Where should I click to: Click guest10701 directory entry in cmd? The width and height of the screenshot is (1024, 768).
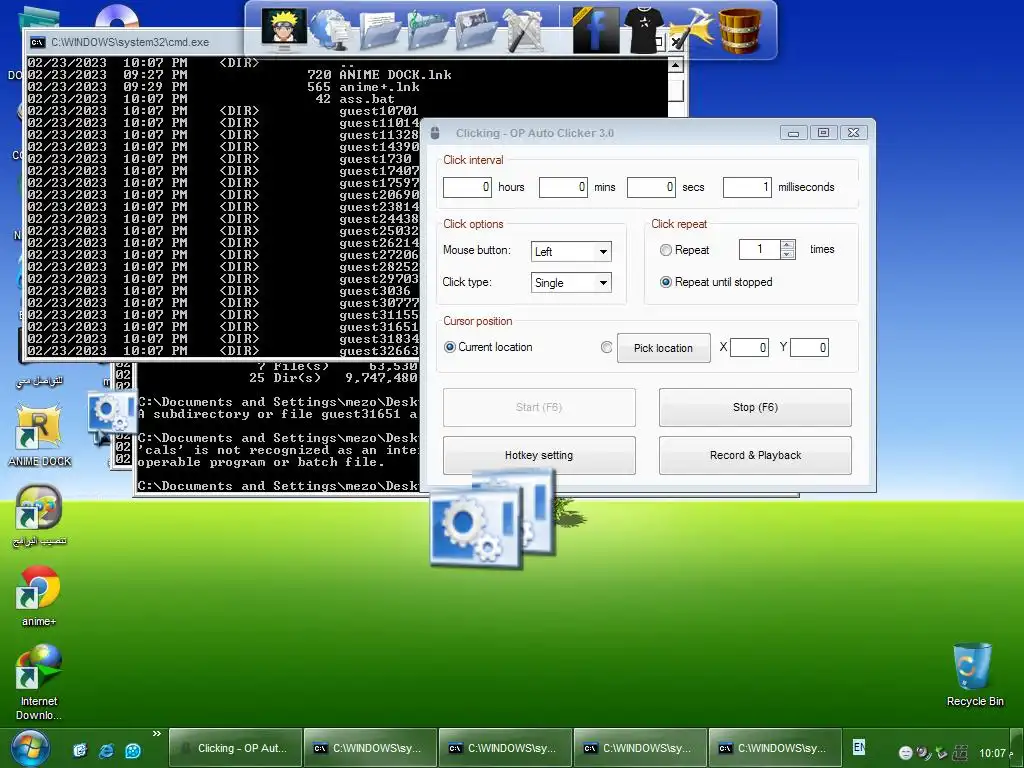tap(378, 111)
